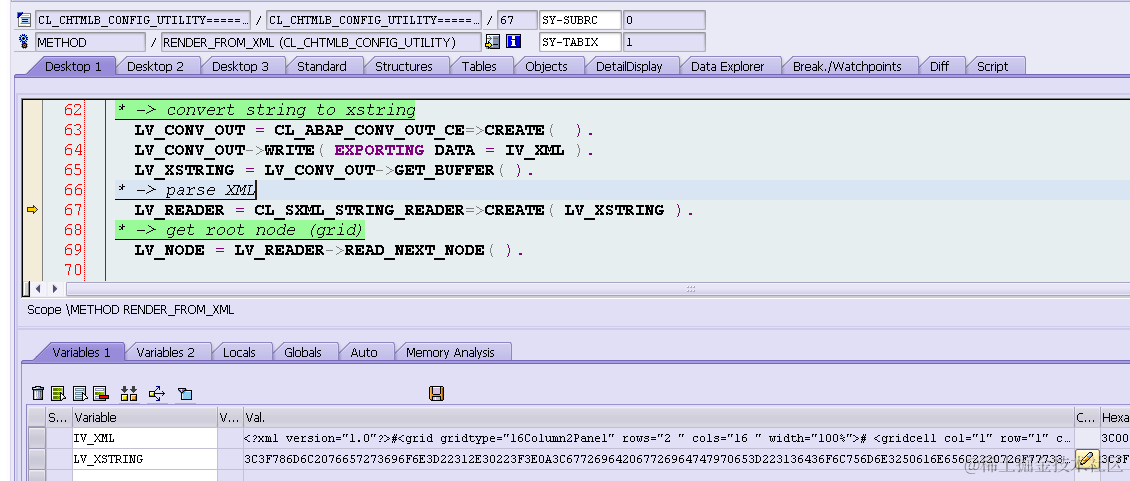Switch to the Locals tab
Viewport: 1130px width, 481px height.
click(x=239, y=352)
